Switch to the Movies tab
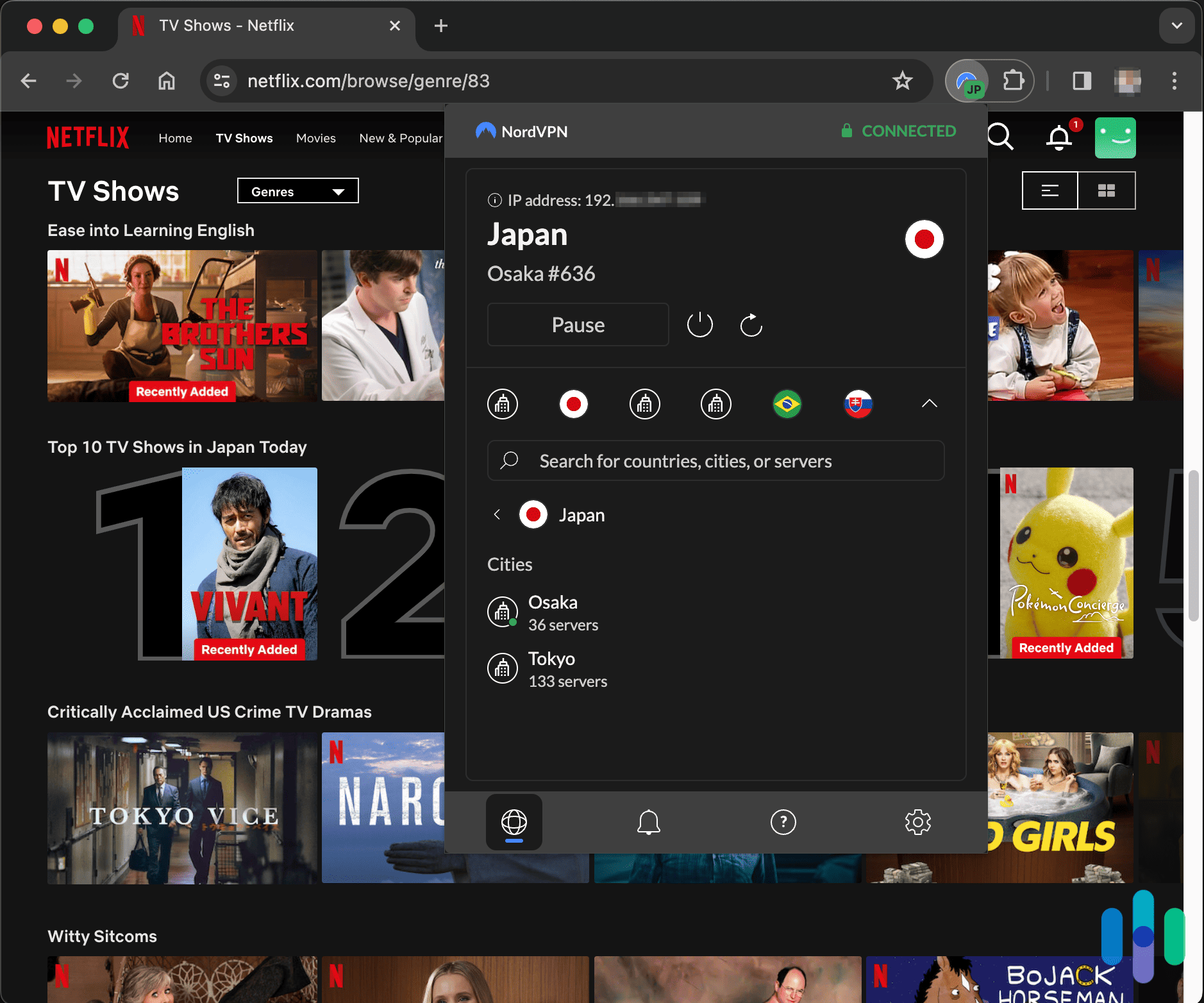This screenshot has width=1204, height=1003. click(315, 138)
